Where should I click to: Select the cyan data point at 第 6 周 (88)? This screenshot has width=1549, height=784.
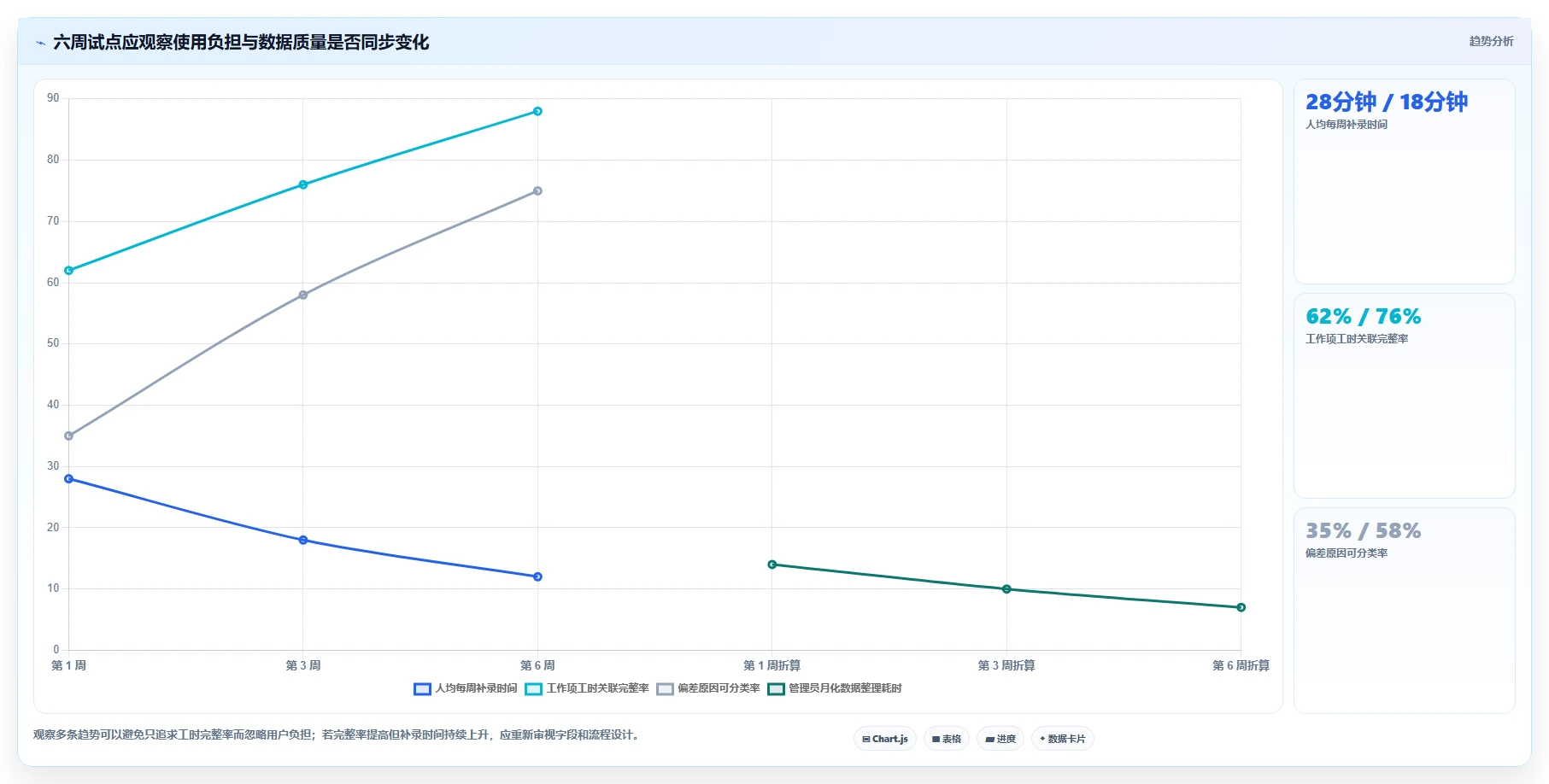[537, 111]
